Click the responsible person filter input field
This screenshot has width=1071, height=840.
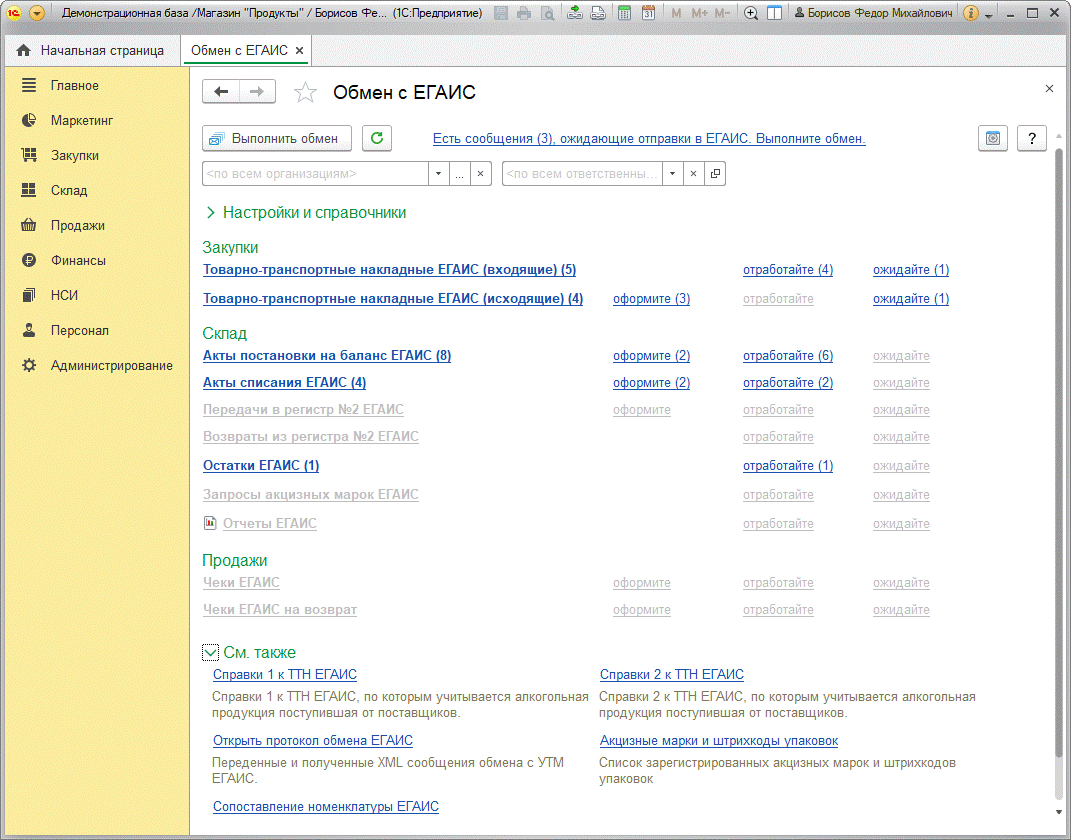click(x=582, y=173)
